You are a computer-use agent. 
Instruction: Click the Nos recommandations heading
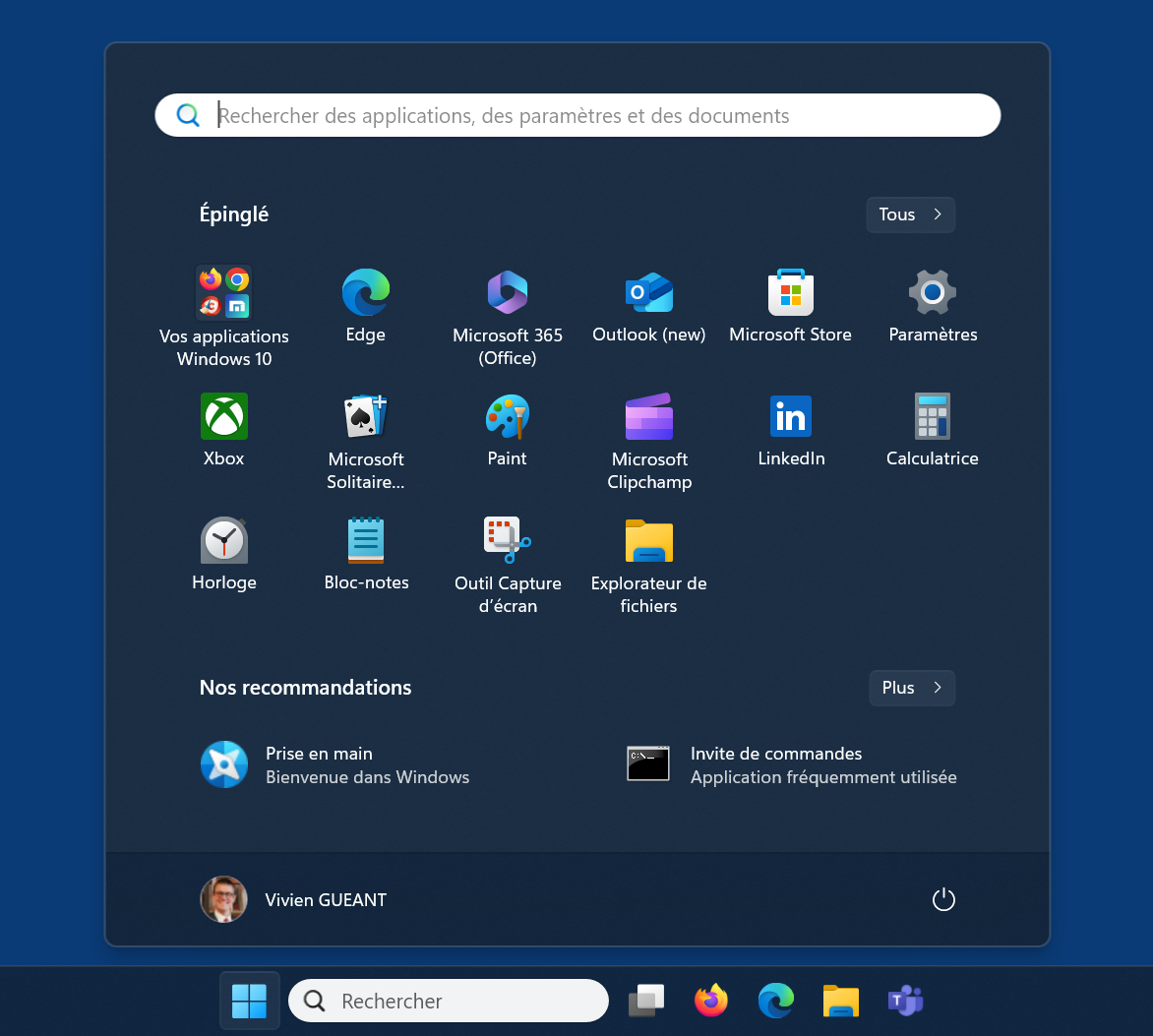pyautogui.click(x=305, y=688)
